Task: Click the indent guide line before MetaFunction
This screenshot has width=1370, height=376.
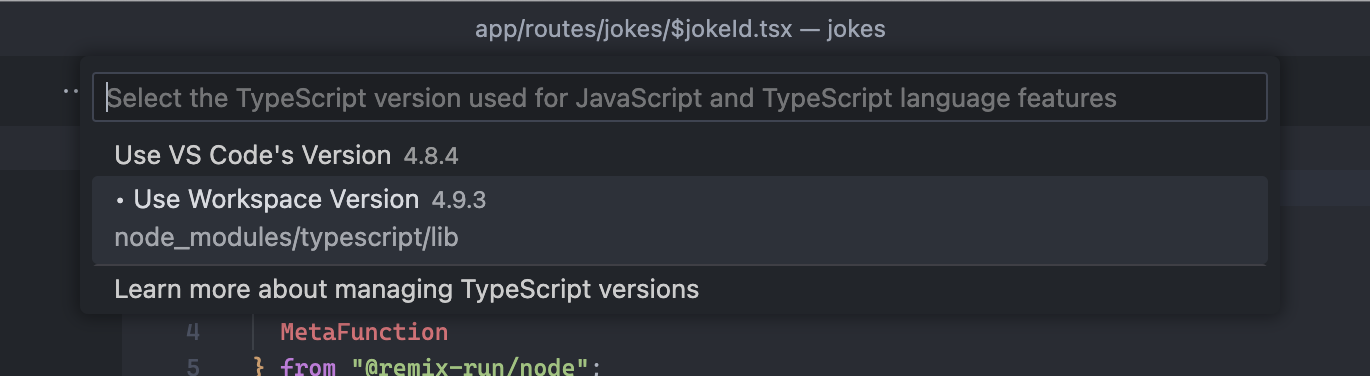Action: [257, 331]
